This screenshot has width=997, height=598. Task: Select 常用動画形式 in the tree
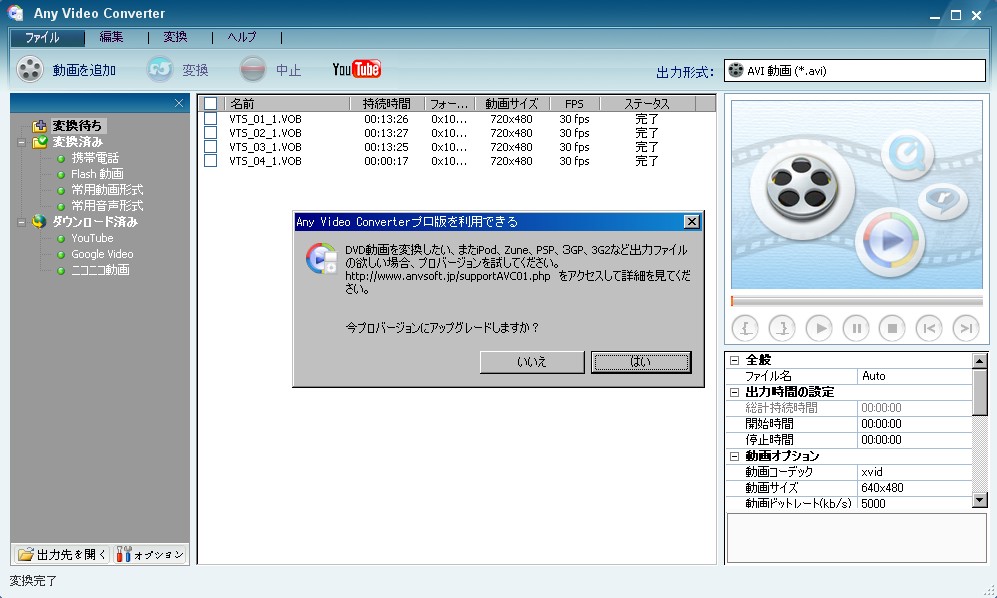[x=107, y=190]
